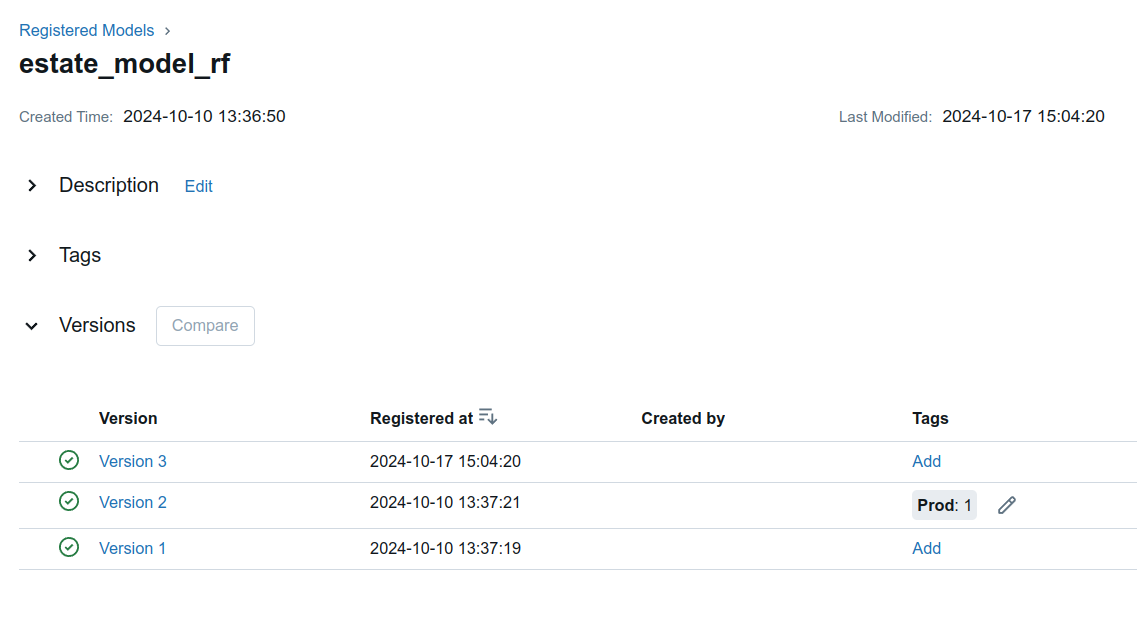Collapse the Versions section
This screenshot has height=637, width=1137.
point(32,326)
